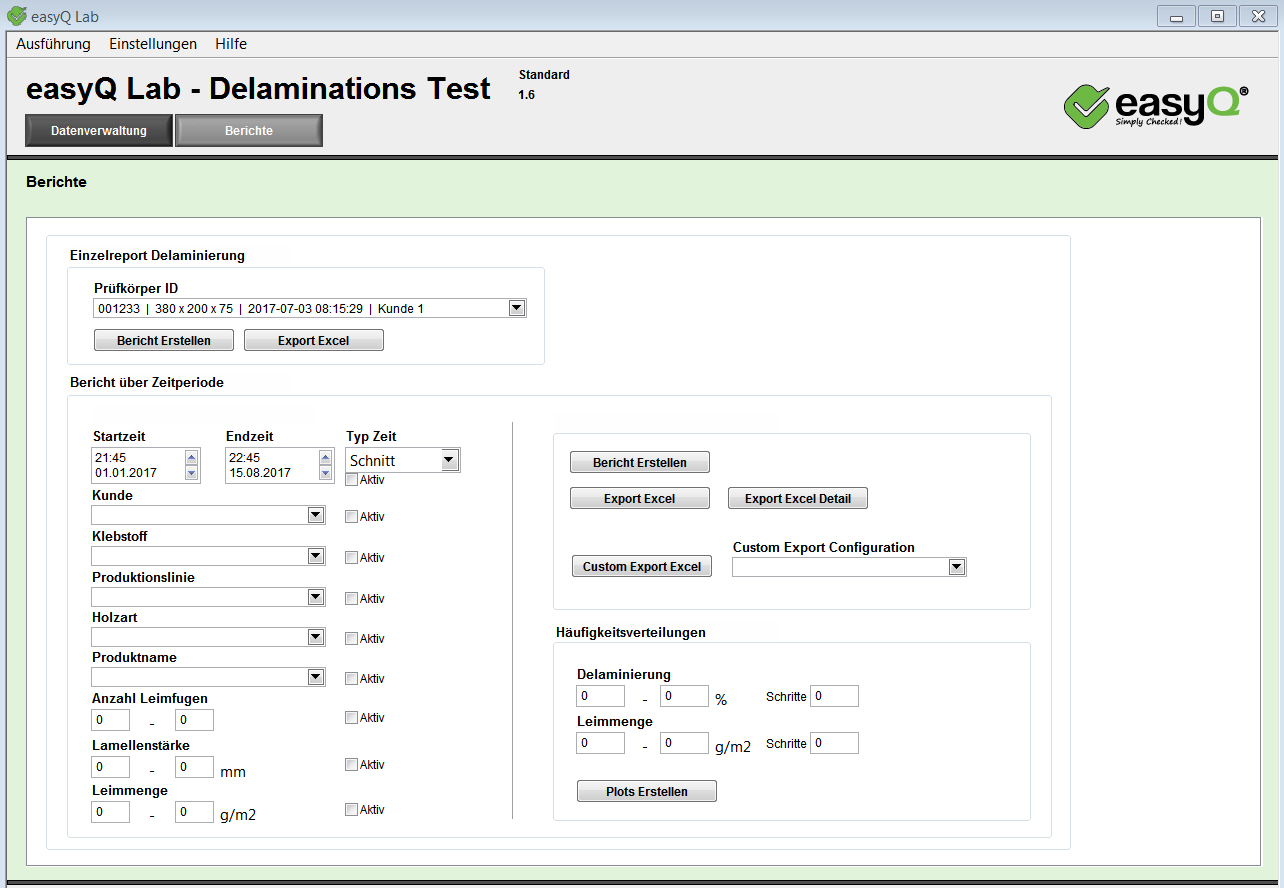Image resolution: width=1284 pixels, height=888 pixels.
Task: Click the easyQ Lab title bar app icon
Action: coord(16,16)
